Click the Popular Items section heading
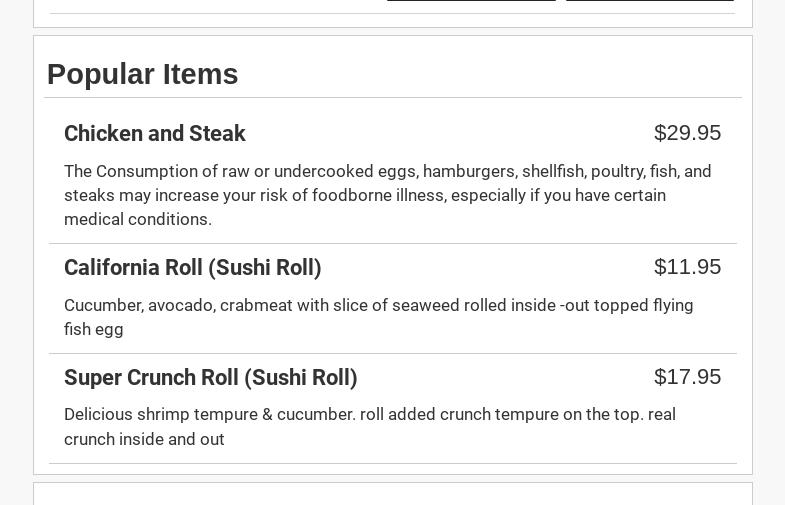The height and width of the screenshot is (505, 785). point(143,74)
